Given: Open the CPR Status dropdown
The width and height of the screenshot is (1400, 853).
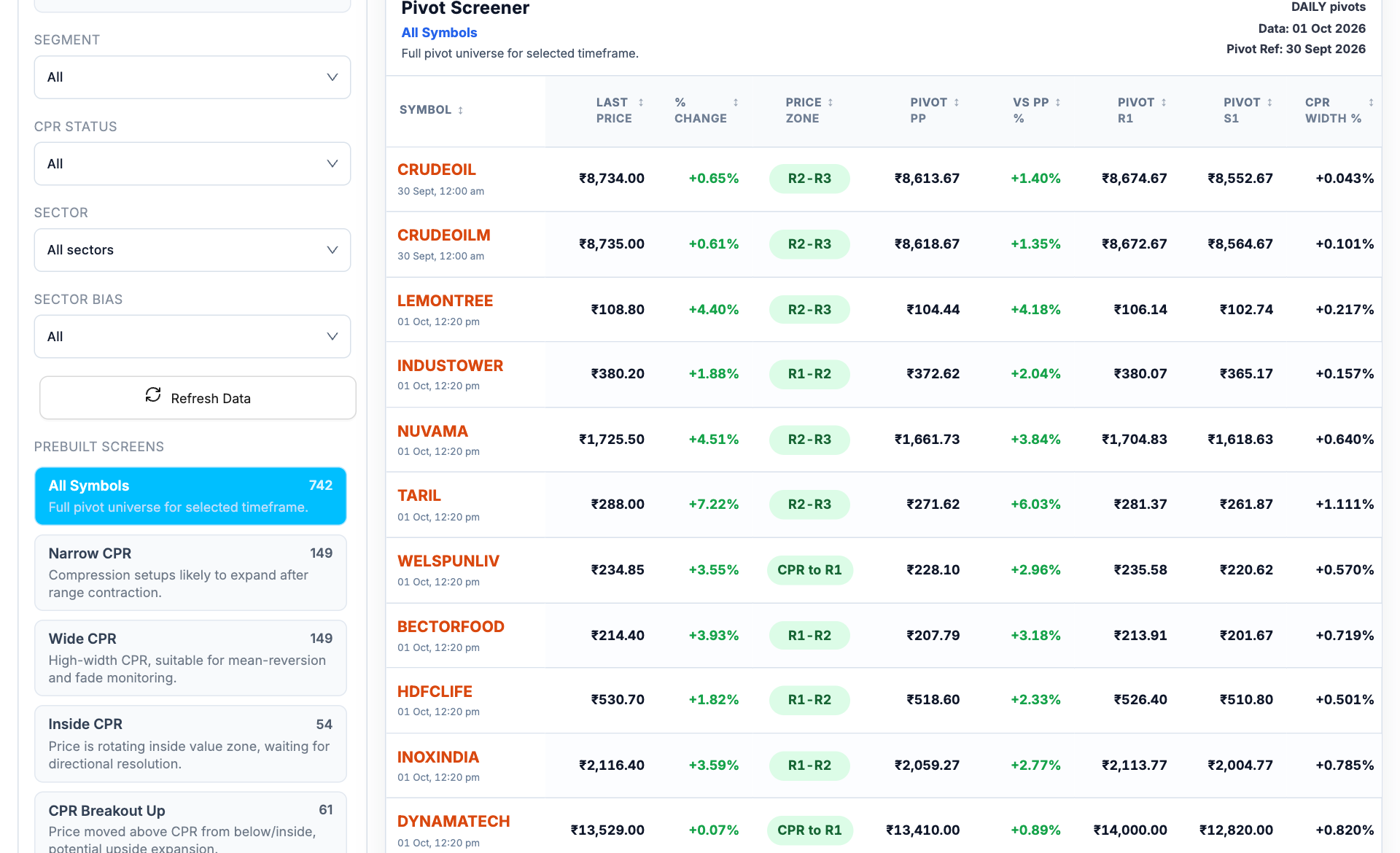Looking at the screenshot, I should [x=192, y=164].
